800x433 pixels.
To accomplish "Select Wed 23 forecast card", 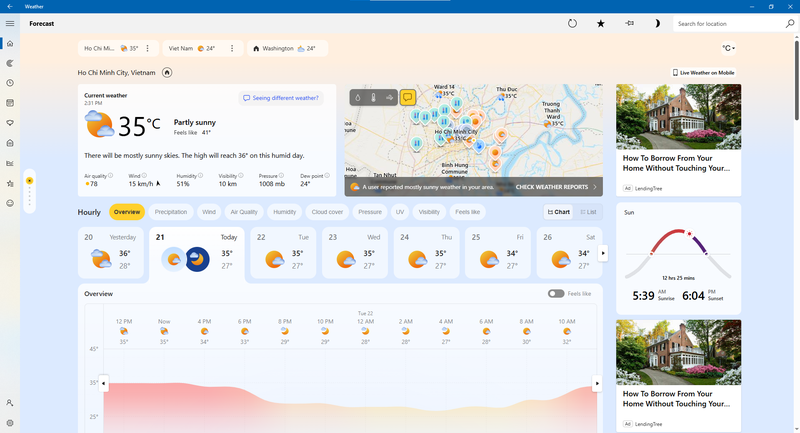I will 355,253.
